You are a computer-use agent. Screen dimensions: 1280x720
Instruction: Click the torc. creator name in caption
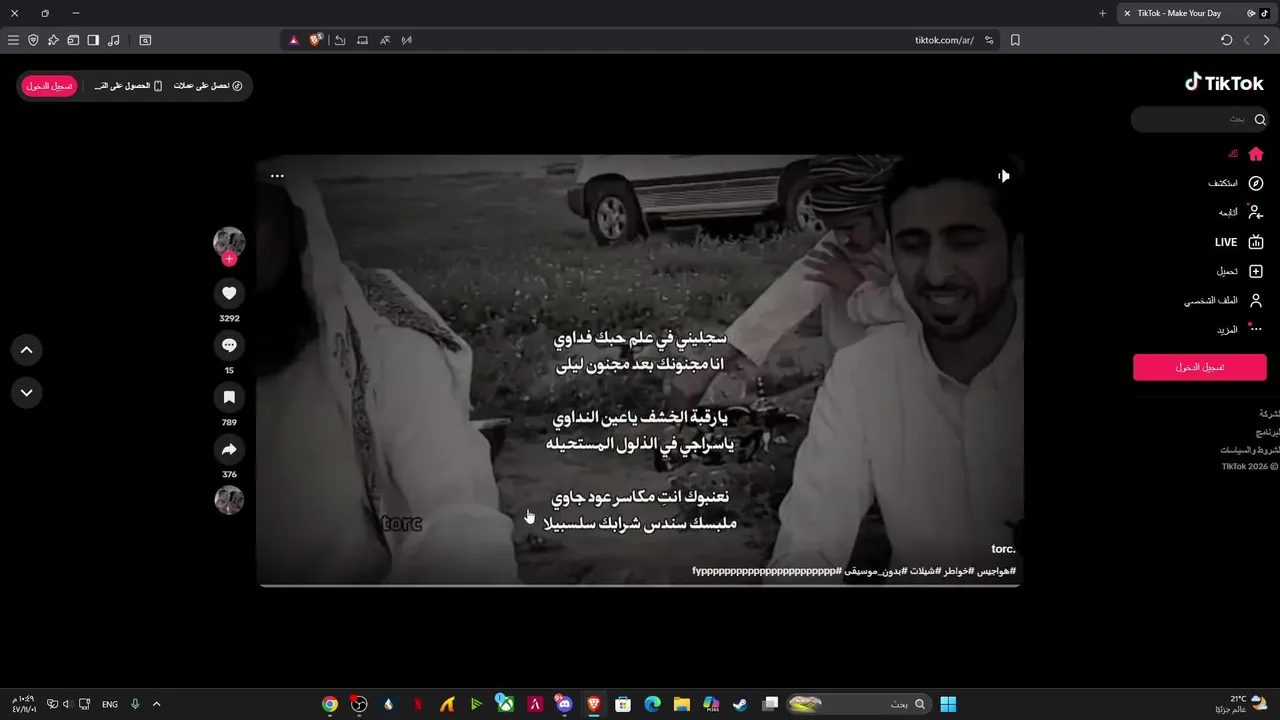pos(1003,549)
